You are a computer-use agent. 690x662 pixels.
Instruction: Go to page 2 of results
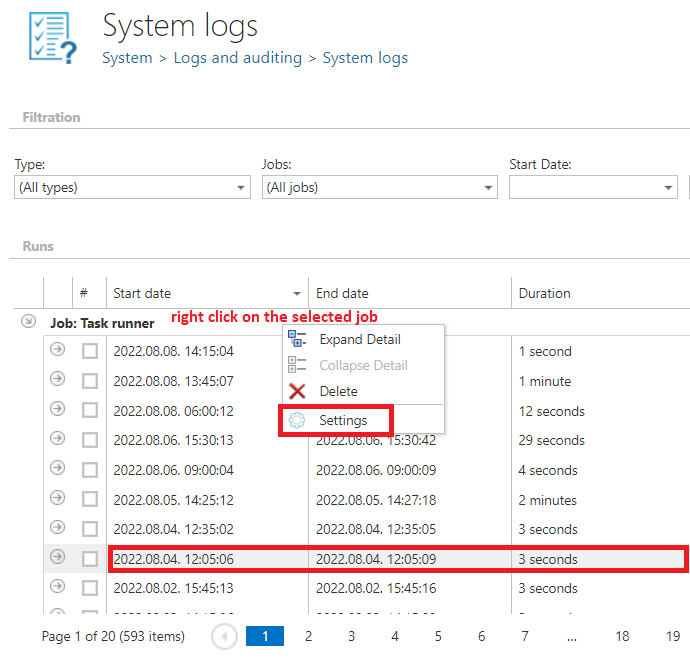tap(308, 636)
